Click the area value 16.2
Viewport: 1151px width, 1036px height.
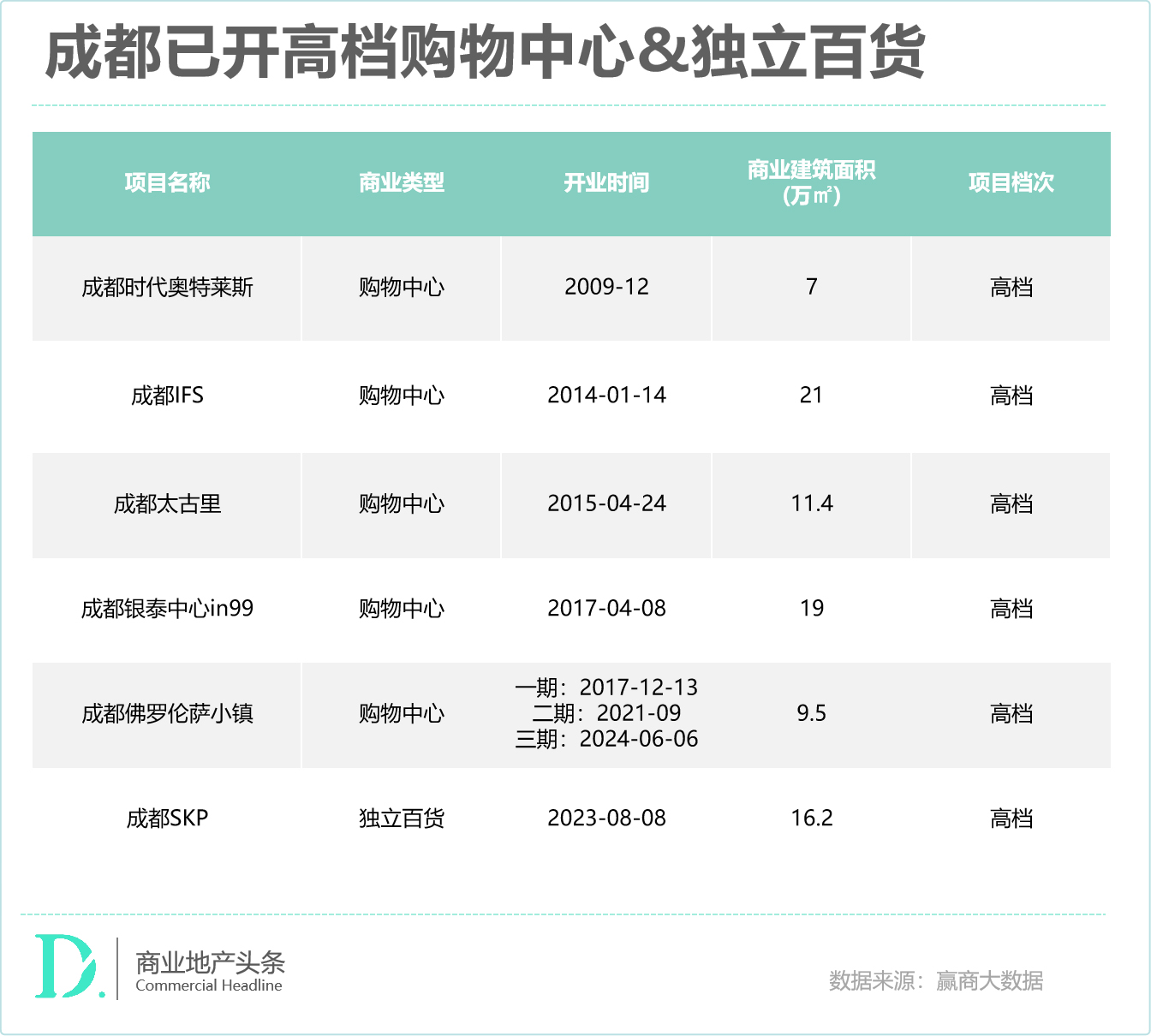click(812, 818)
